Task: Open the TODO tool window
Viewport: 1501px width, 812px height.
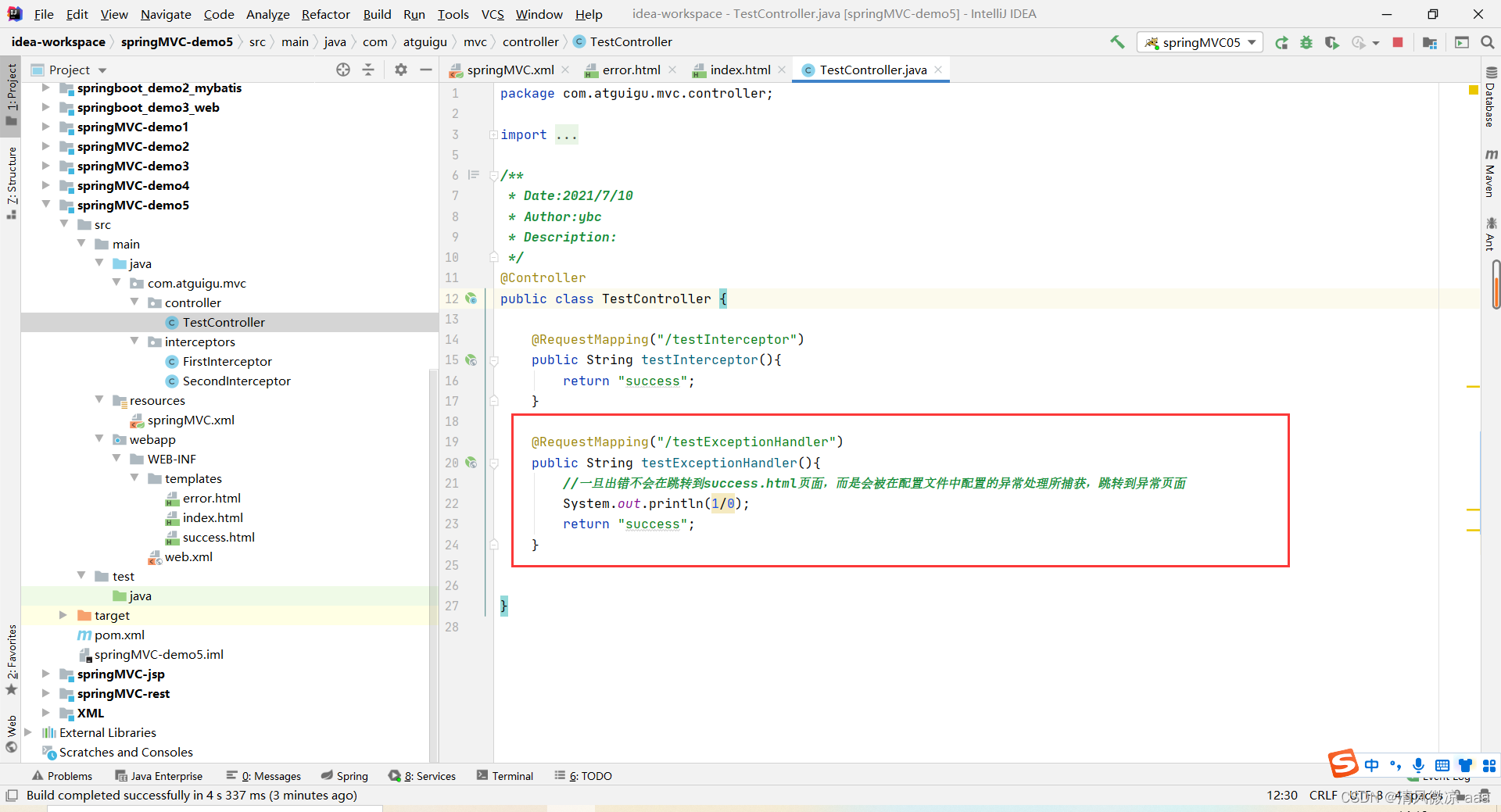Action: point(583,776)
